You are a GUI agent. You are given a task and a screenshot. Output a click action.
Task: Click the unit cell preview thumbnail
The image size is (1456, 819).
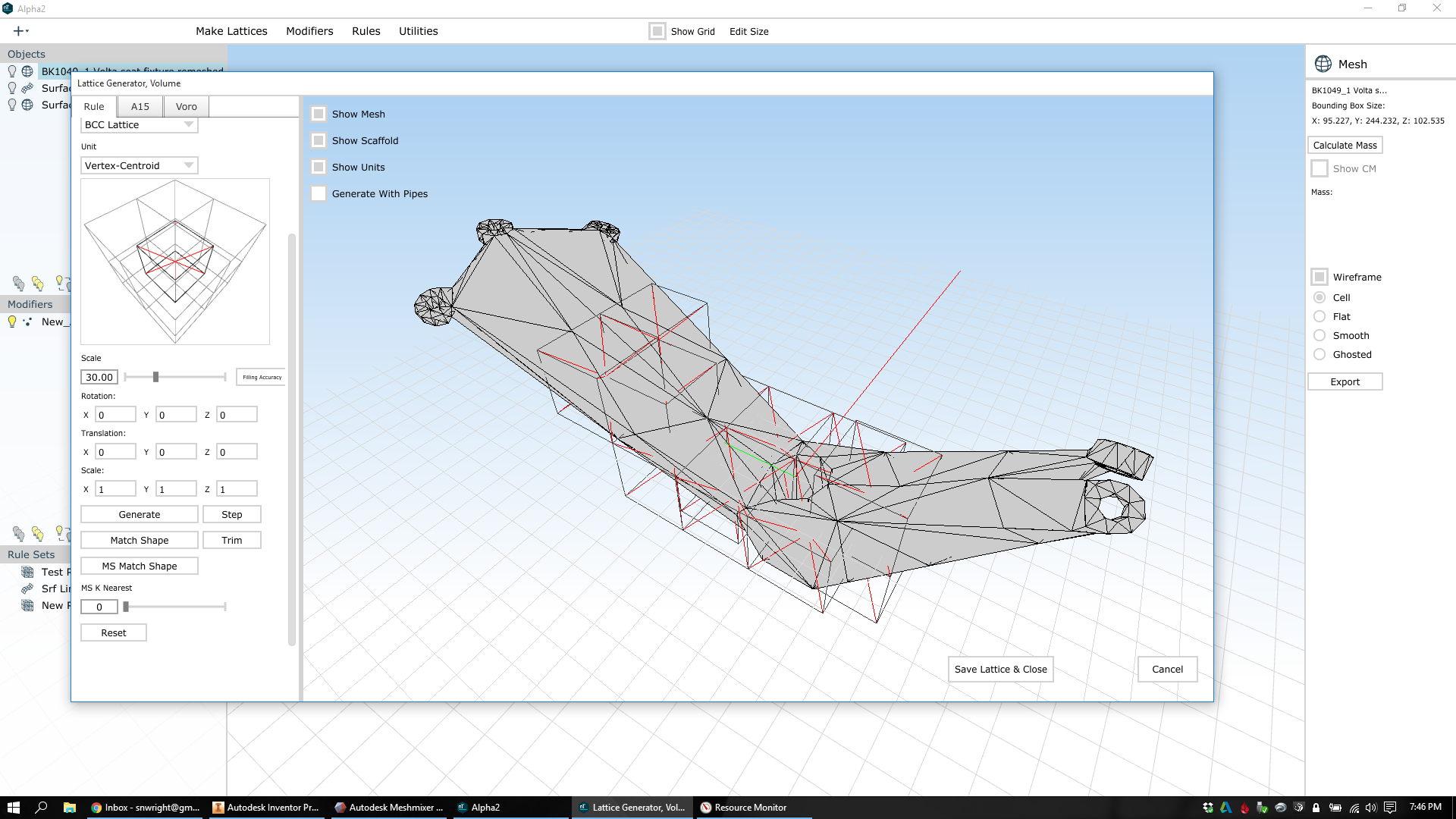click(x=175, y=262)
